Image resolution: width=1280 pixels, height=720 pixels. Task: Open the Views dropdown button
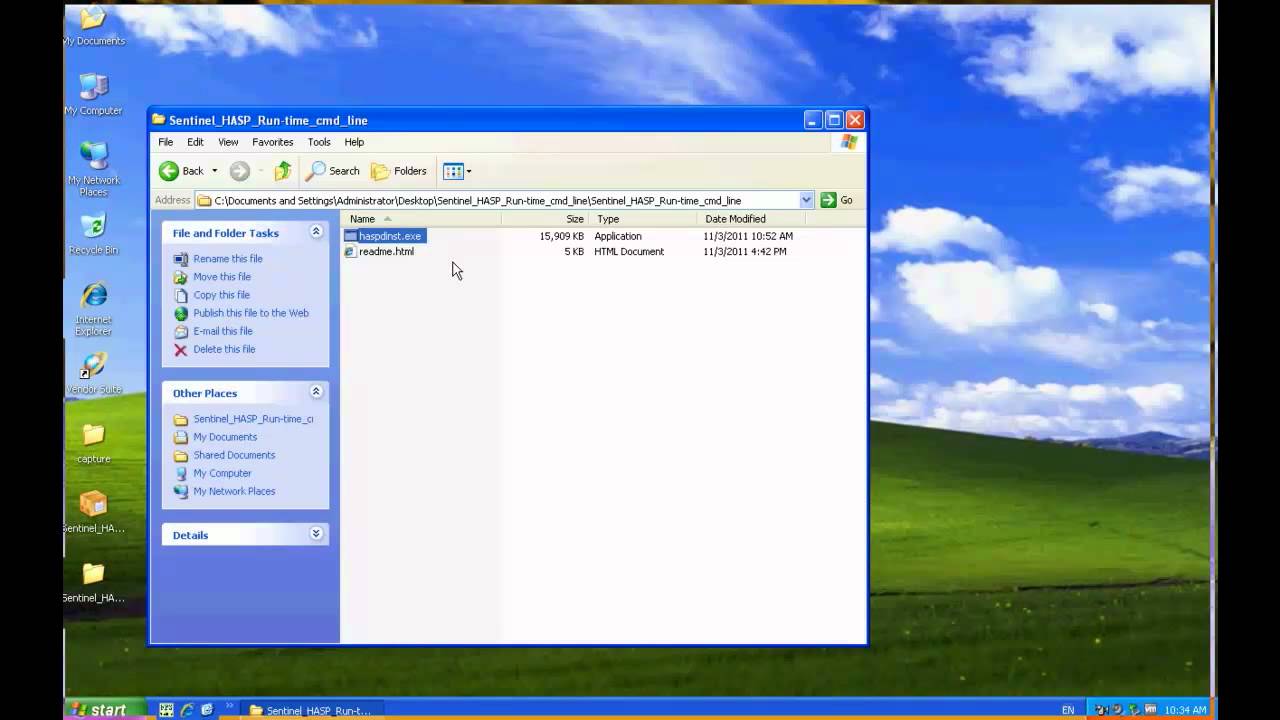(x=457, y=171)
